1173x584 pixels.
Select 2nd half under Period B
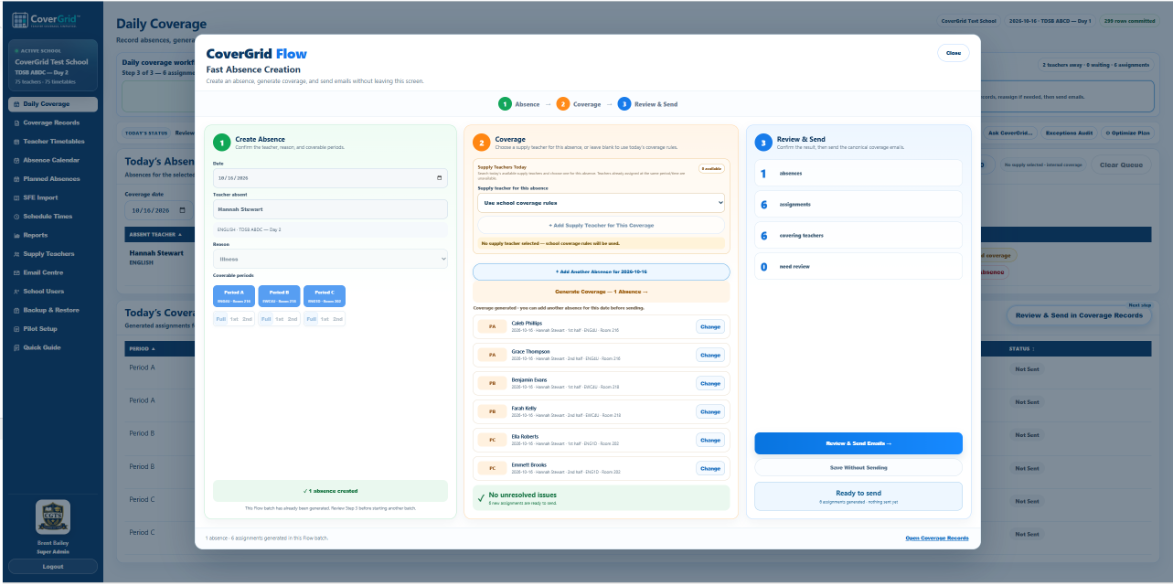[293, 319]
